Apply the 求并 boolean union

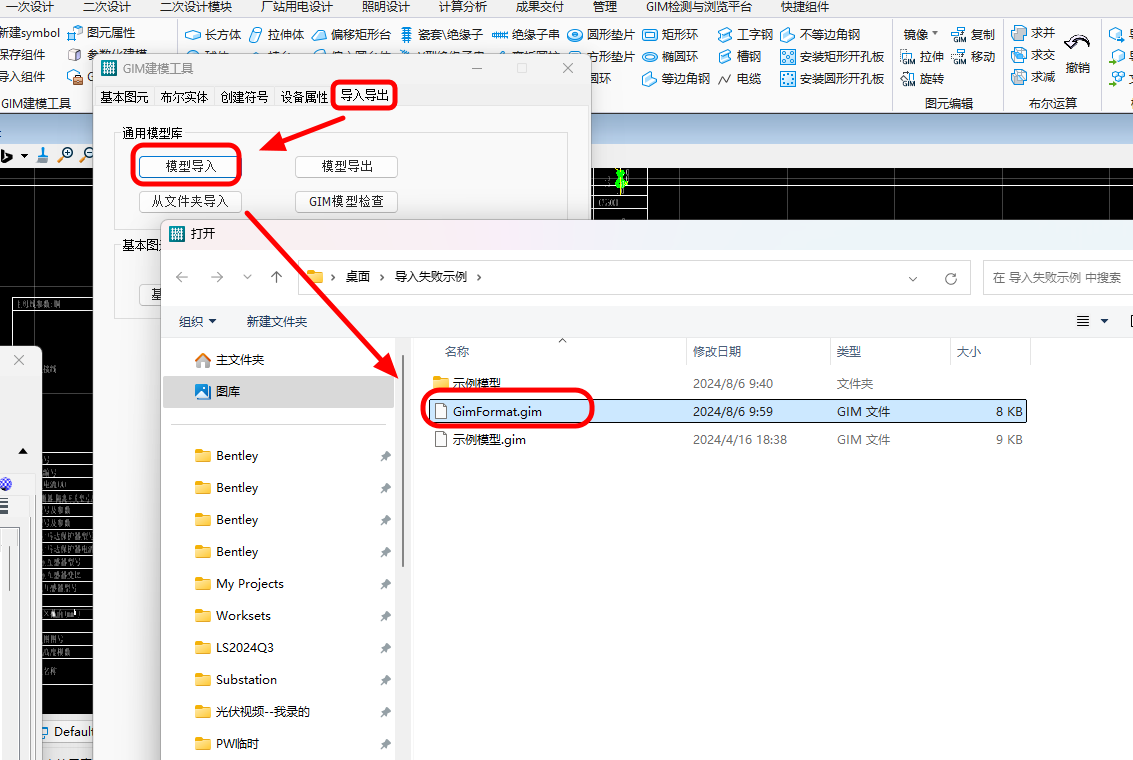[x=1033, y=33]
